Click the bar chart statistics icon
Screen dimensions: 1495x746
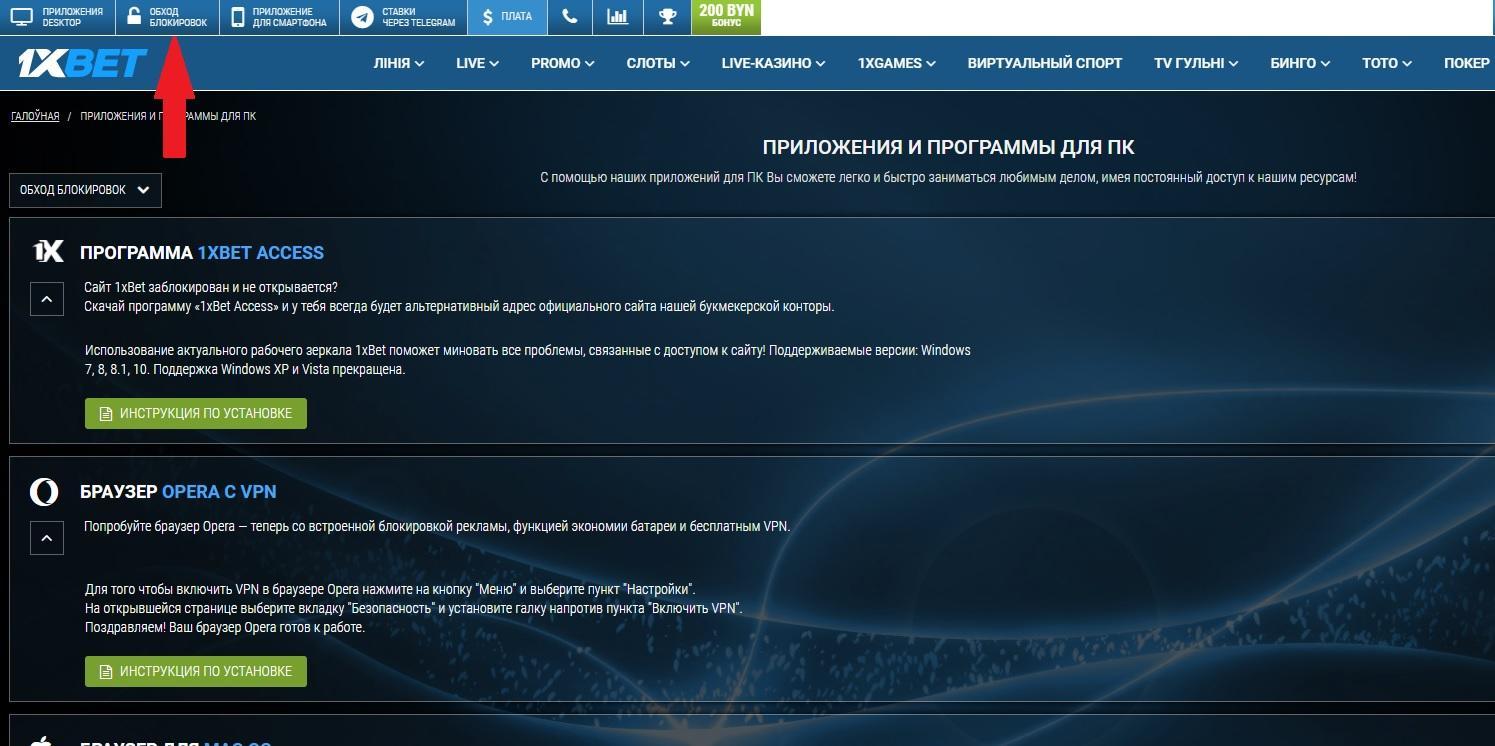click(618, 17)
